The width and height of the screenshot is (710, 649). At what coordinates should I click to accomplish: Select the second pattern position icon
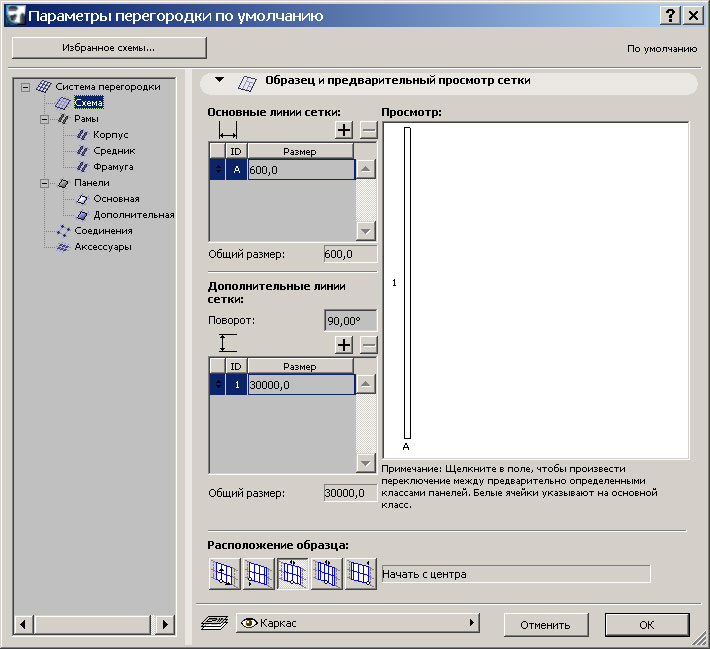point(258,574)
